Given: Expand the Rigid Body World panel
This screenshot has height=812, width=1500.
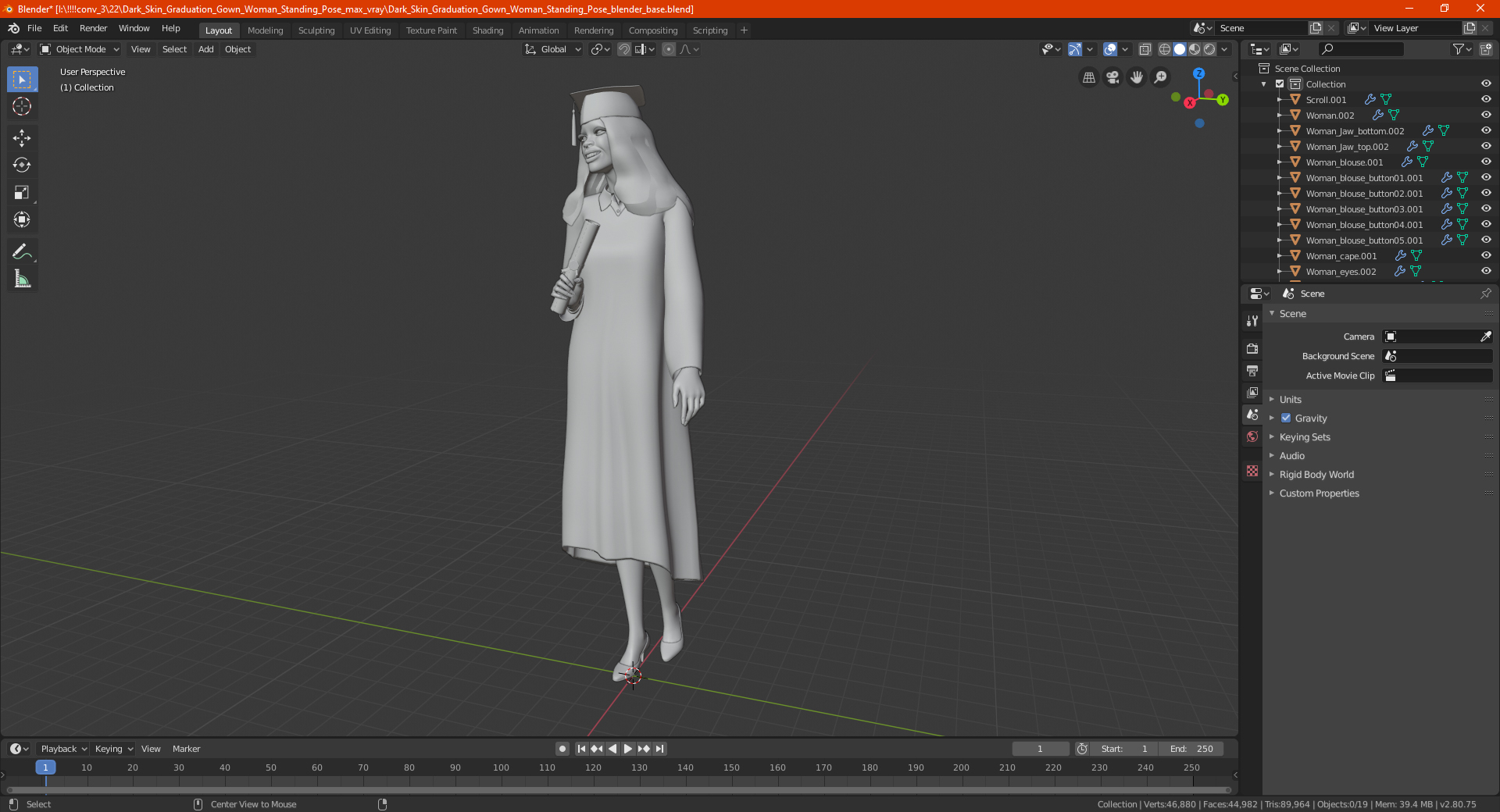Looking at the screenshot, I should click(x=1316, y=474).
